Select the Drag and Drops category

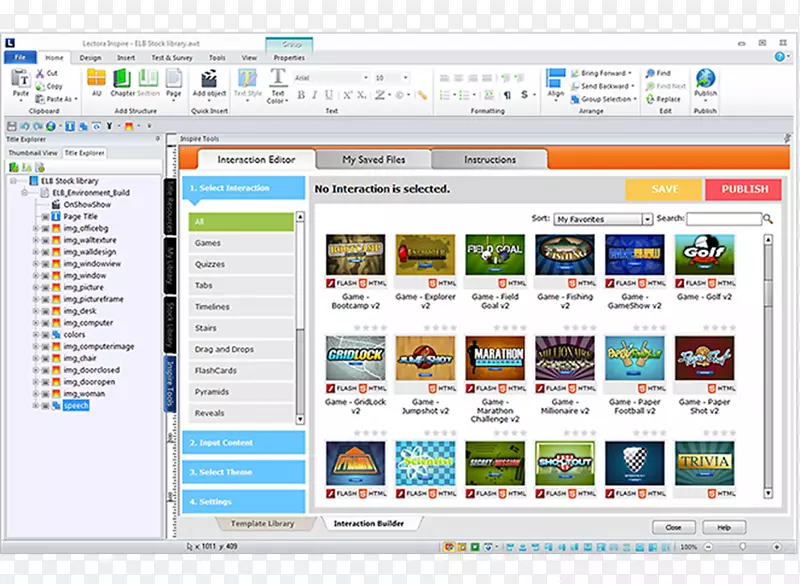click(x=241, y=349)
